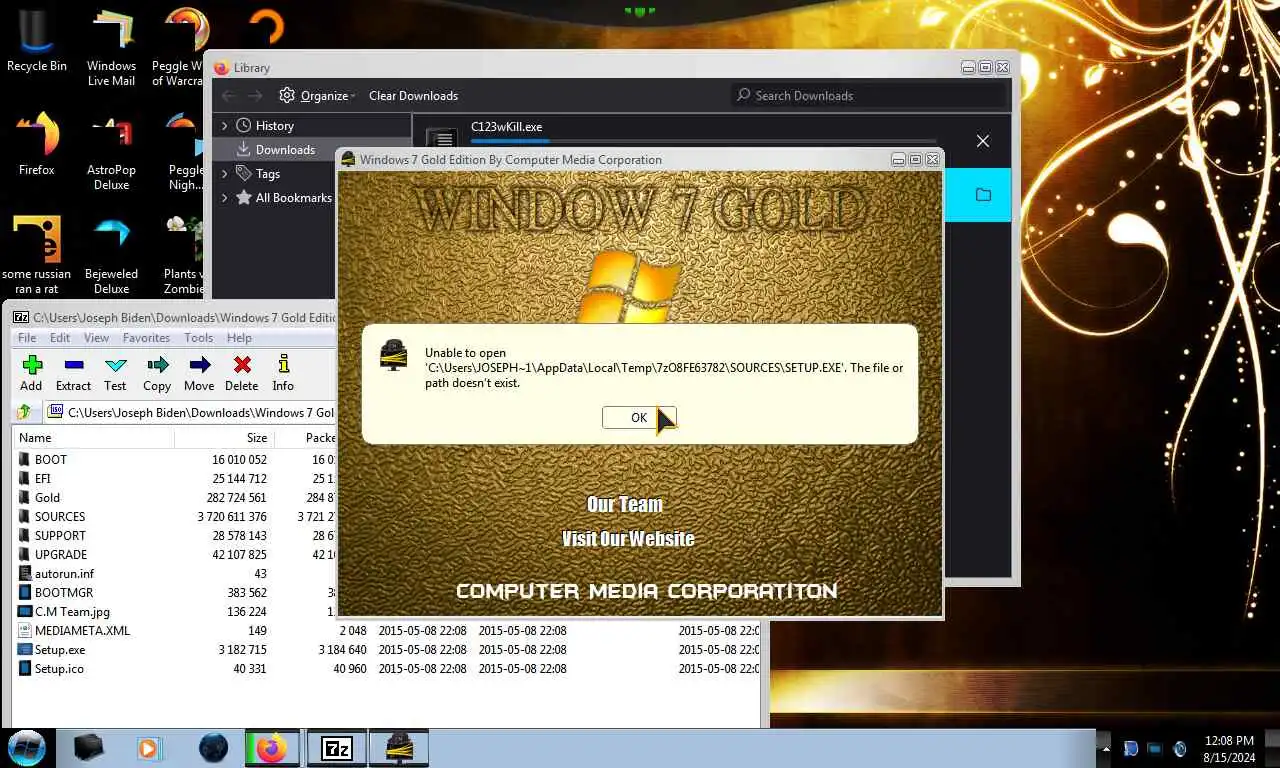Open the Help menu in 7-Zip
1280x768 pixels.
coord(239,338)
